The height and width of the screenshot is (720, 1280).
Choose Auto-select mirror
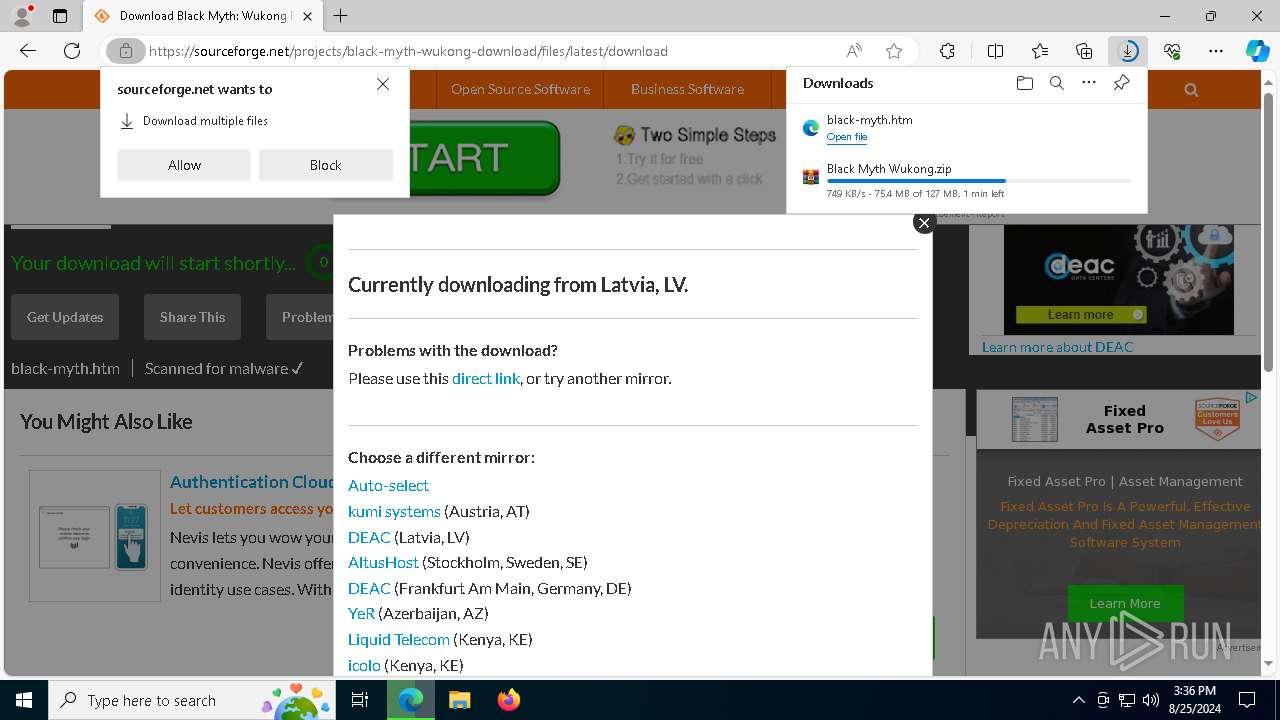pyautogui.click(x=388, y=485)
